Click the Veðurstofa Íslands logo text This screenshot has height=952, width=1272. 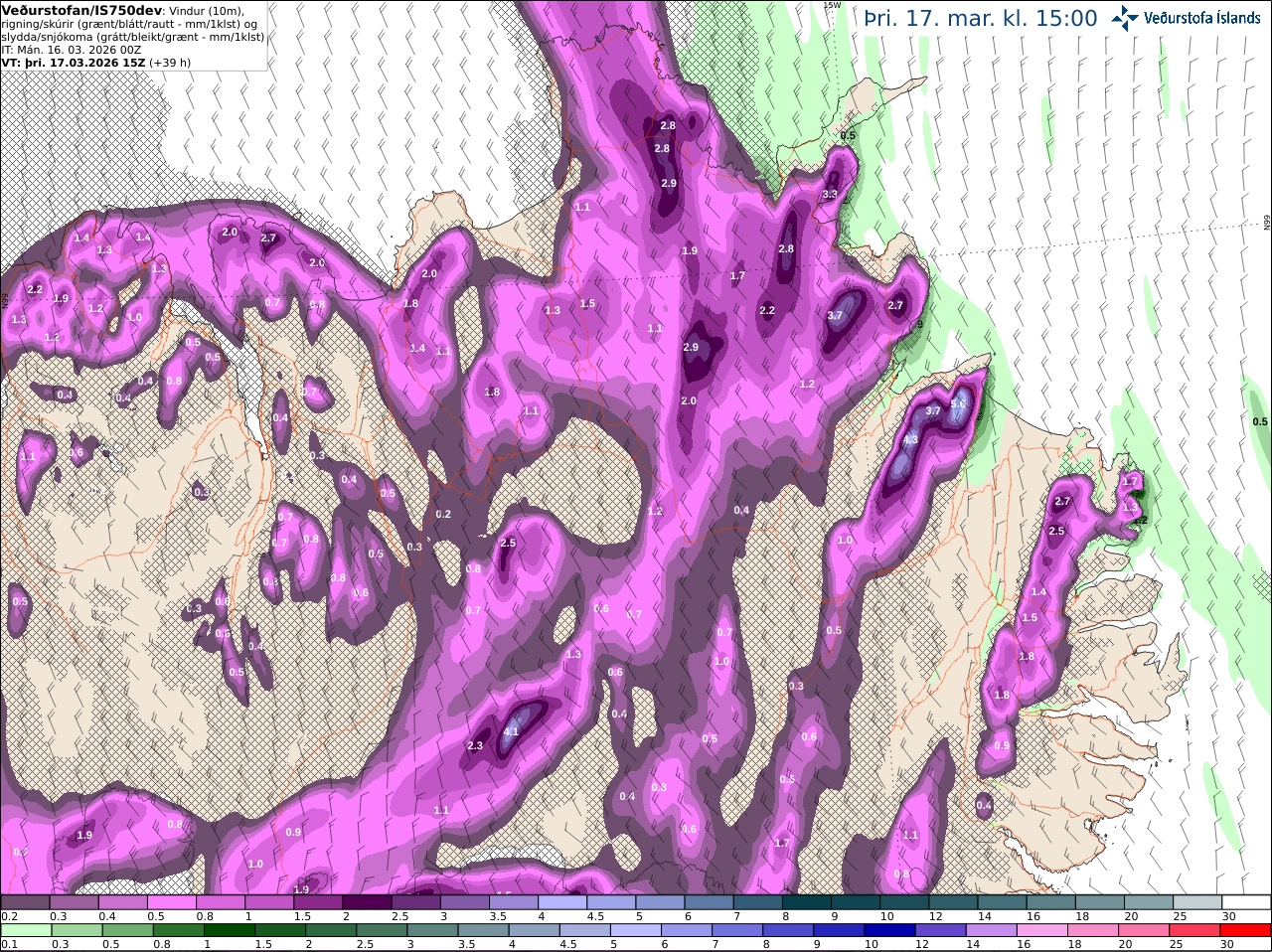1202,18
